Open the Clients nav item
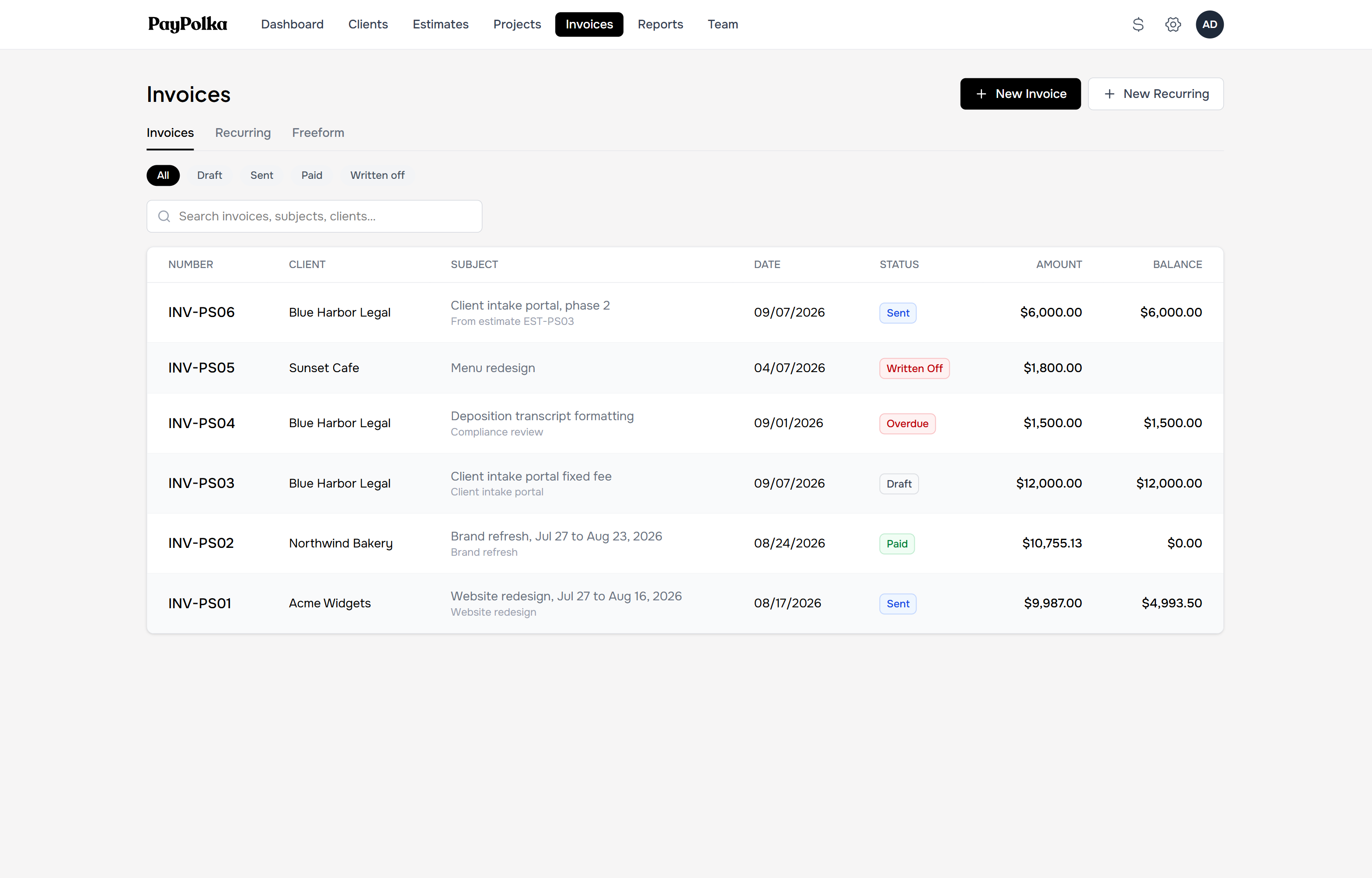This screenshot has width=1372, height=878. tap(368, 24)
